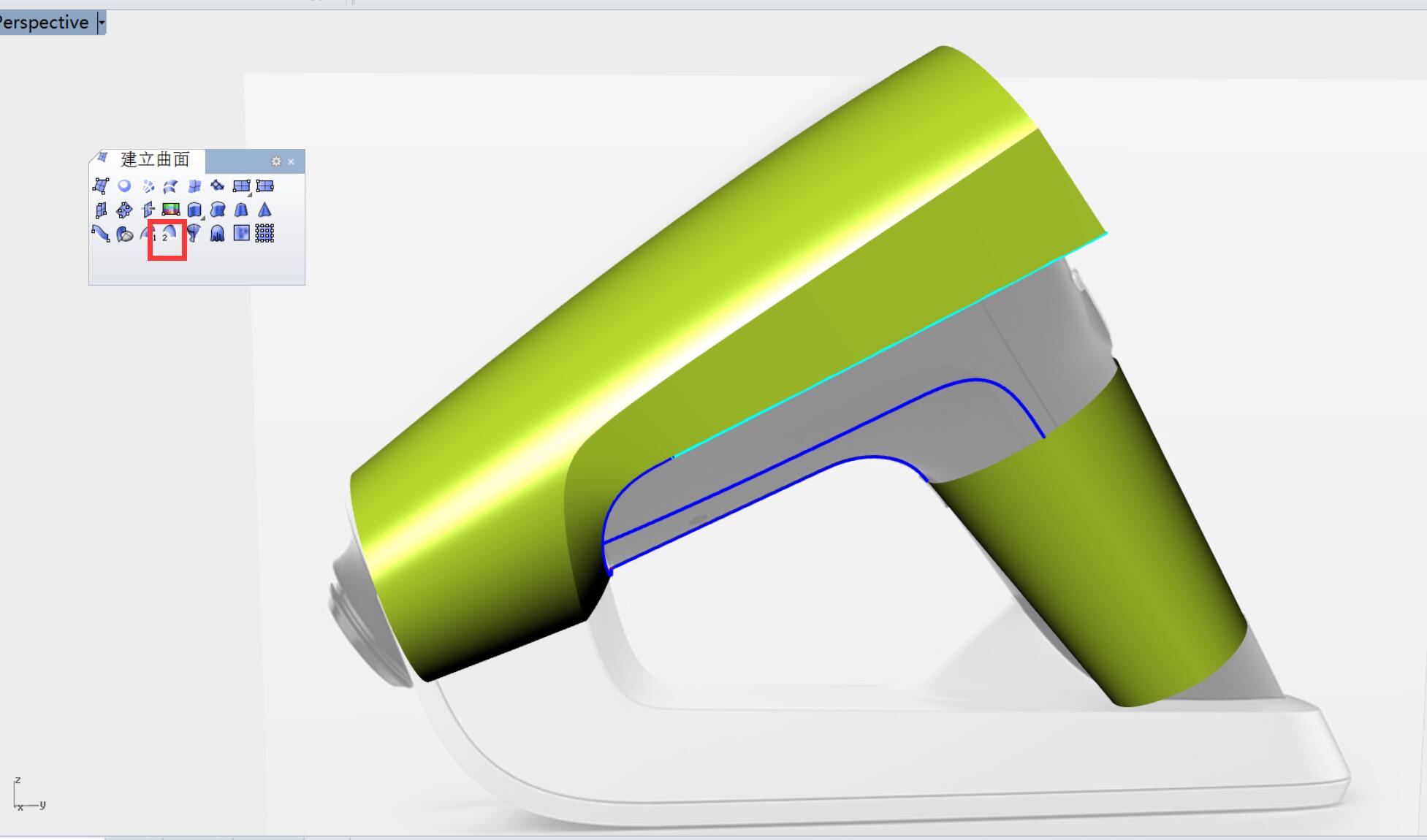This screenshot has width=1427, height=840.
Task: Click the Perspective viewport title
Action: coord(44,23)
